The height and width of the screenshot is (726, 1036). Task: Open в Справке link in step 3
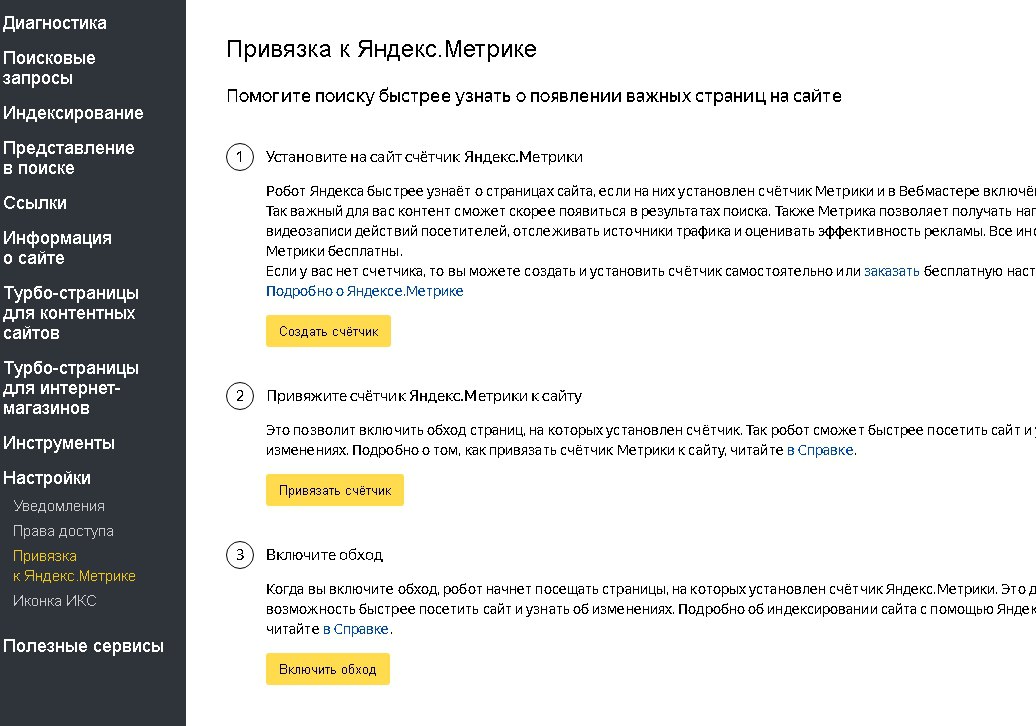click(x=356, y=629)
